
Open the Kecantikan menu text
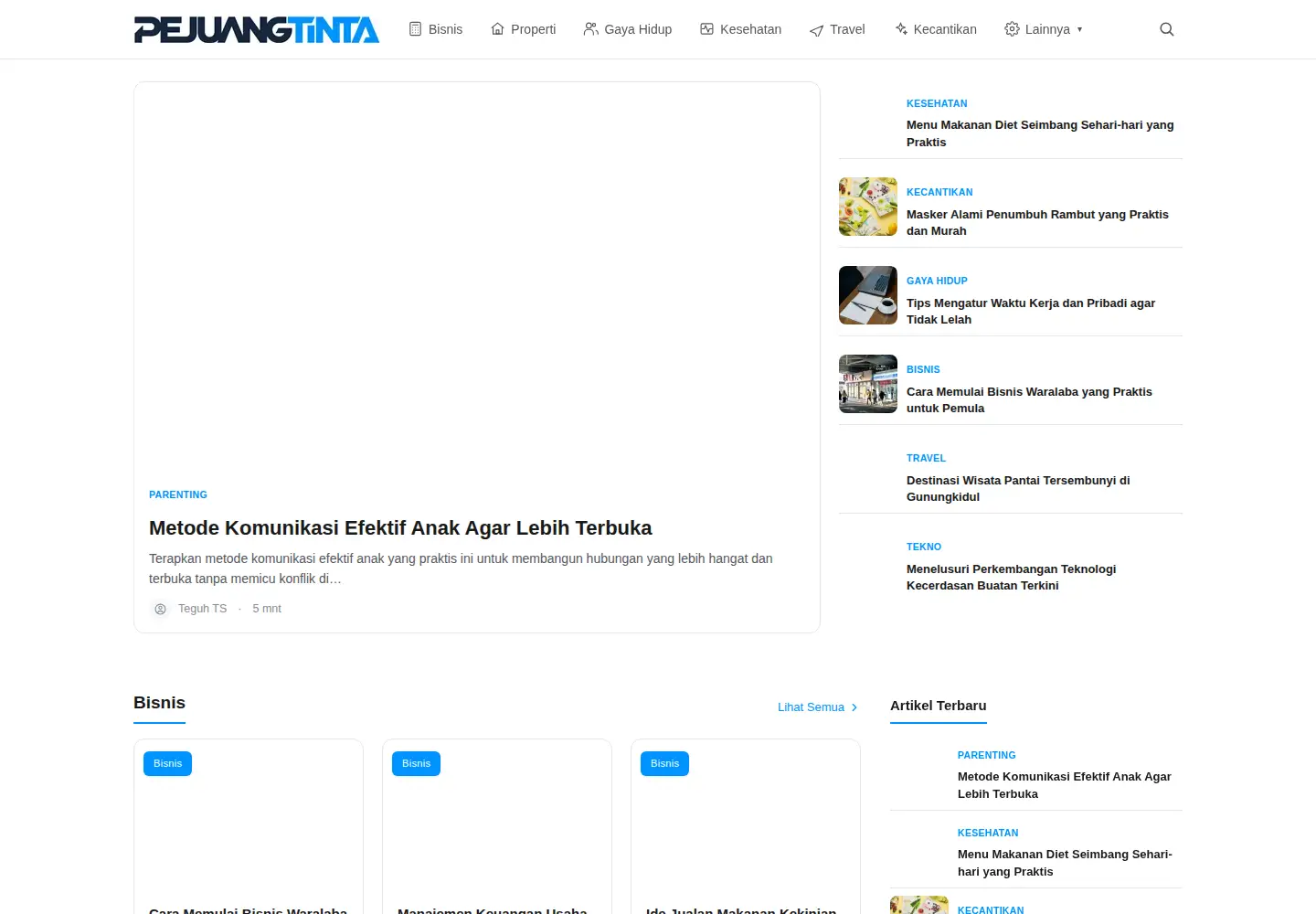[945, 29]
